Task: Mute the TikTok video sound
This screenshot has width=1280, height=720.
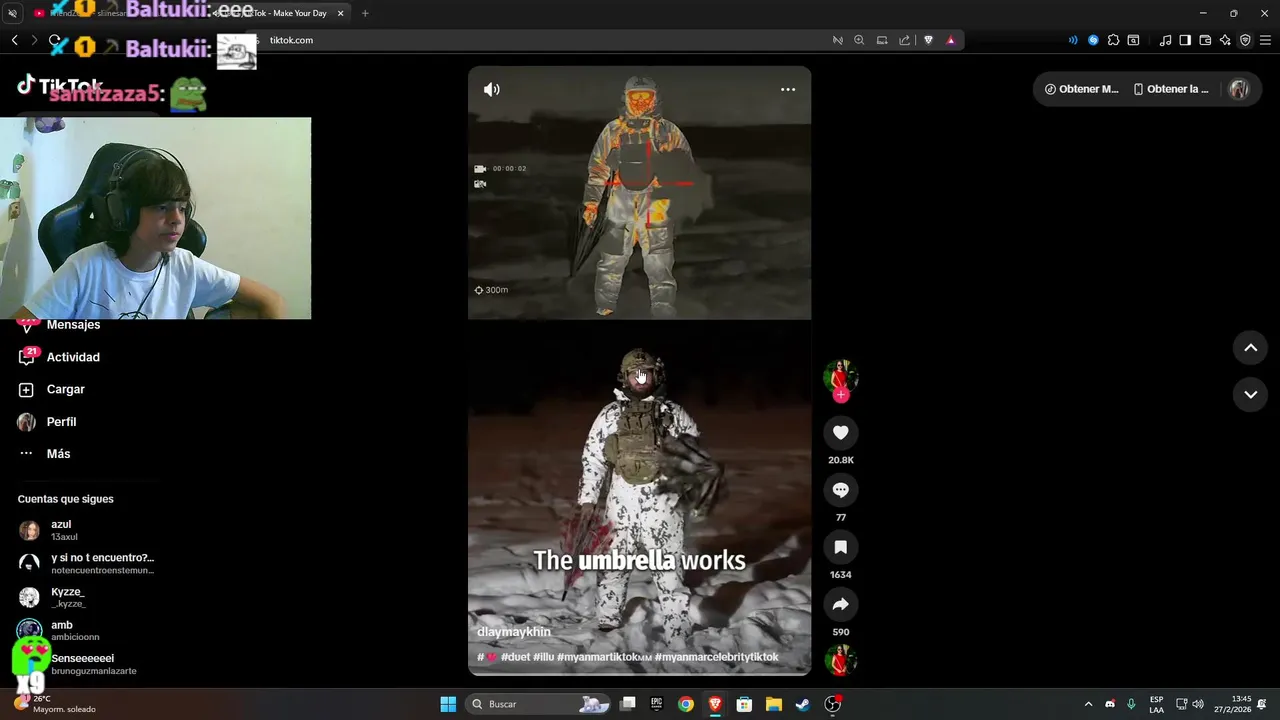Action: 491,89
